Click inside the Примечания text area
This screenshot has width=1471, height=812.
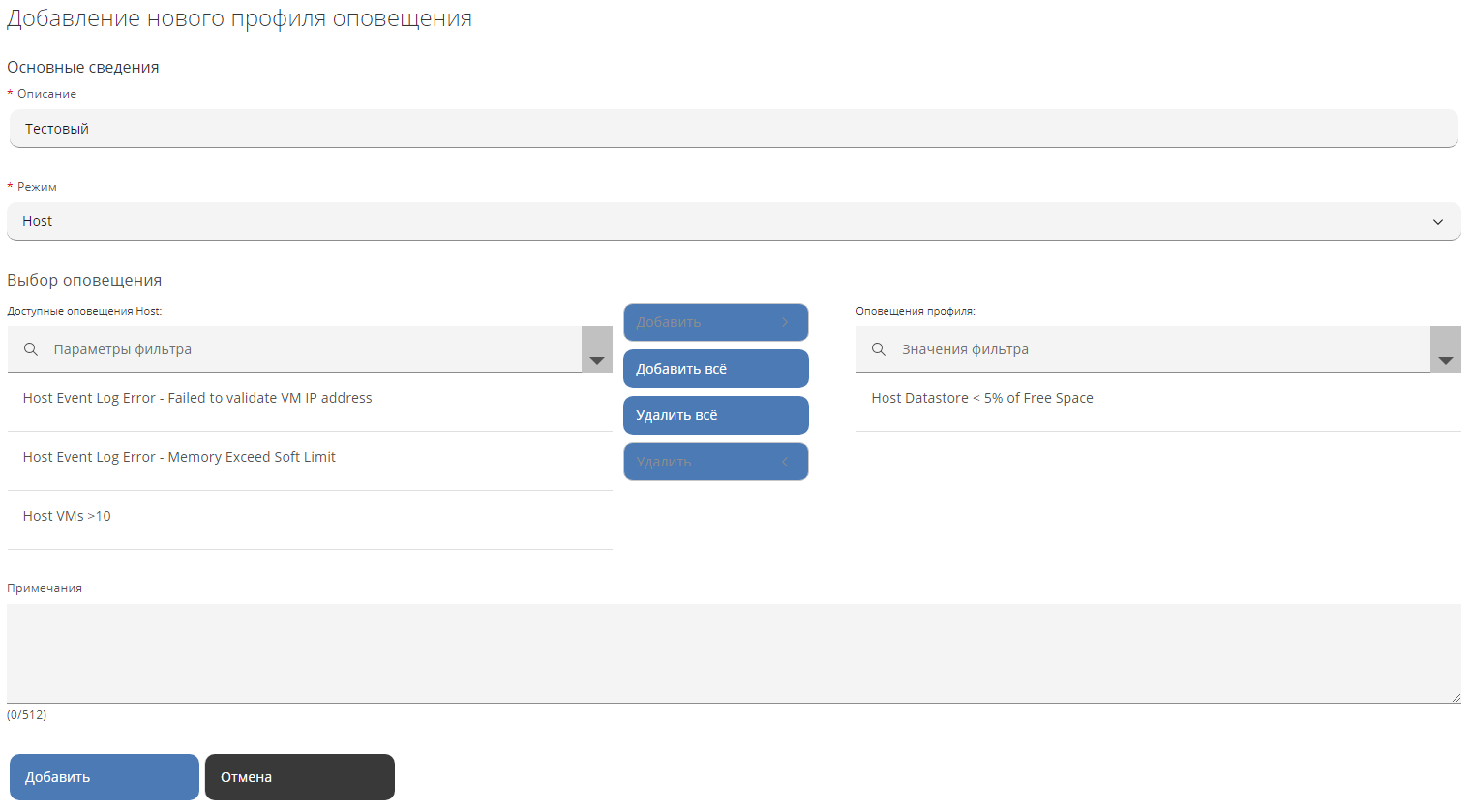coord(733,653)
